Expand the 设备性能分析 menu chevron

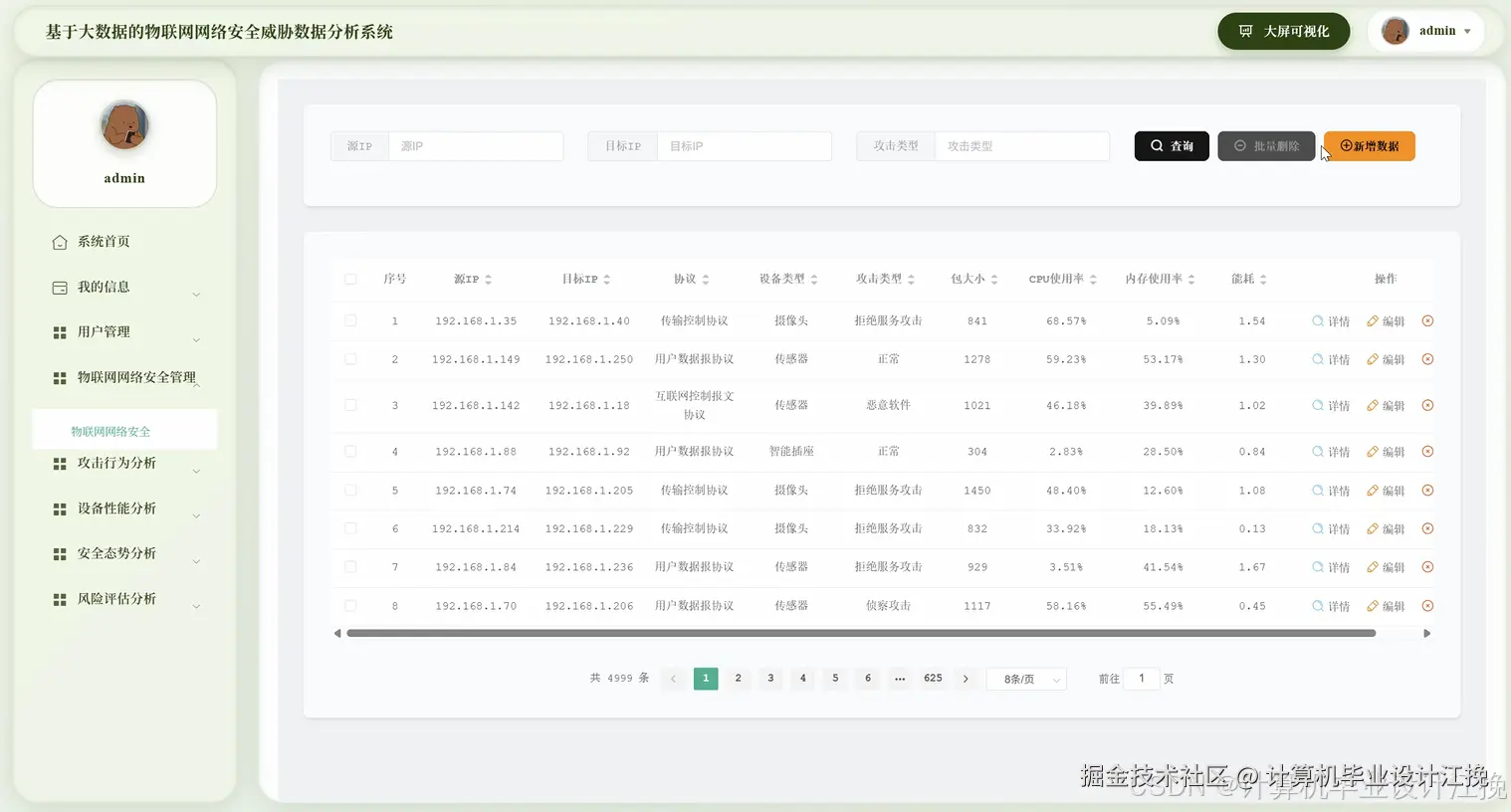pyautogui.click(x=196, y=516)
